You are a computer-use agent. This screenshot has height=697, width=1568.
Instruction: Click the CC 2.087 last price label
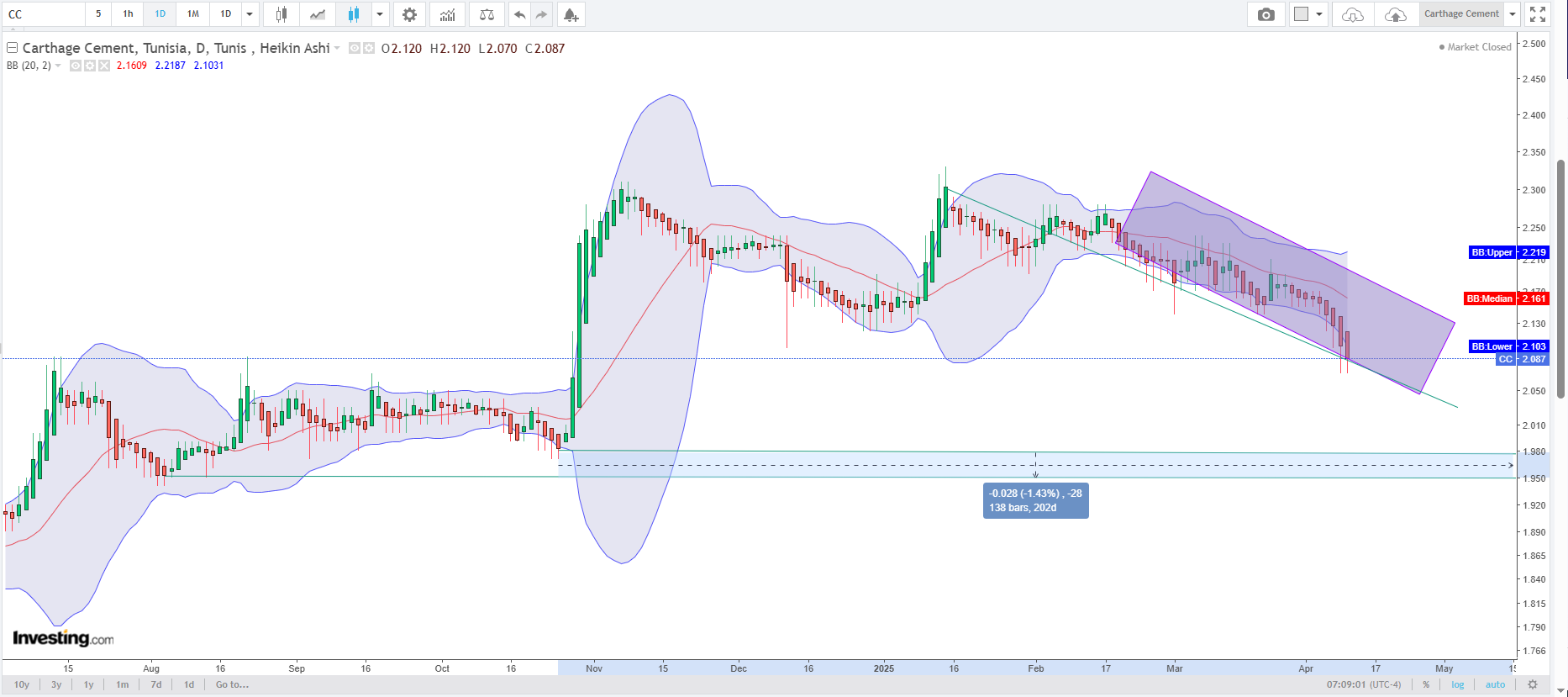pos(1523,359)
